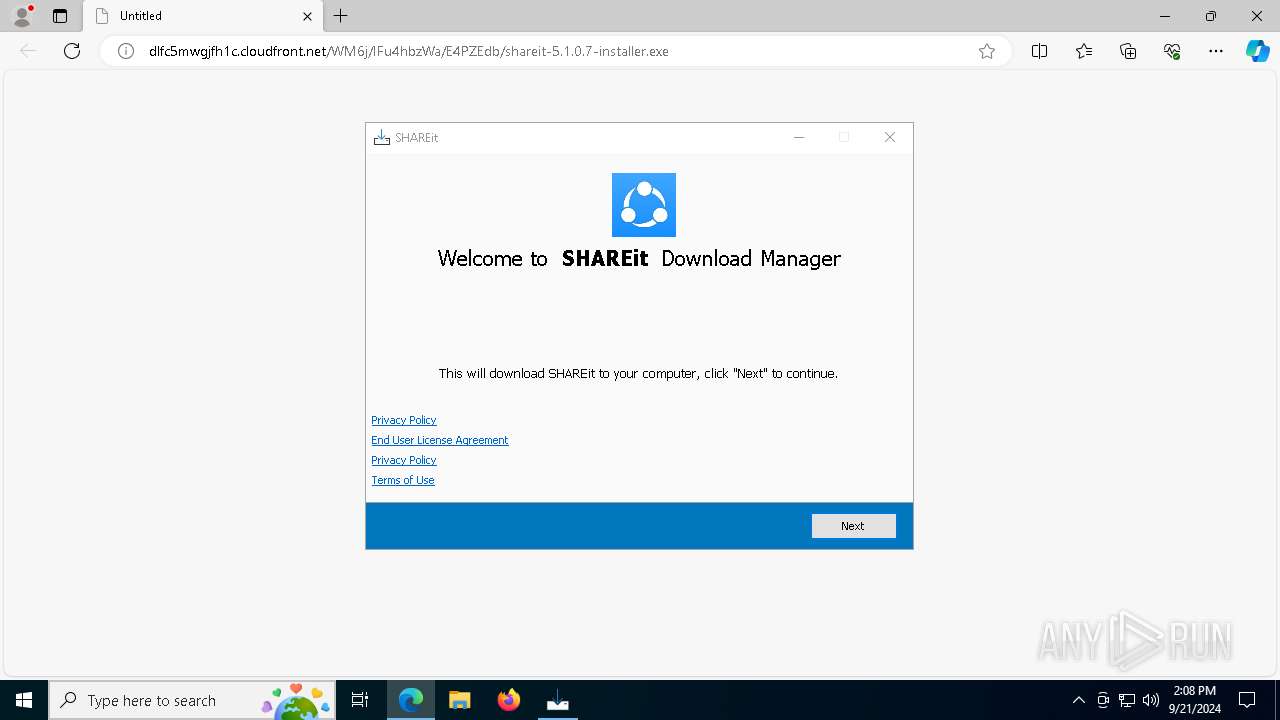Open Edge Collections
The image size is (1280, 720).
[x=1128, y=51]
